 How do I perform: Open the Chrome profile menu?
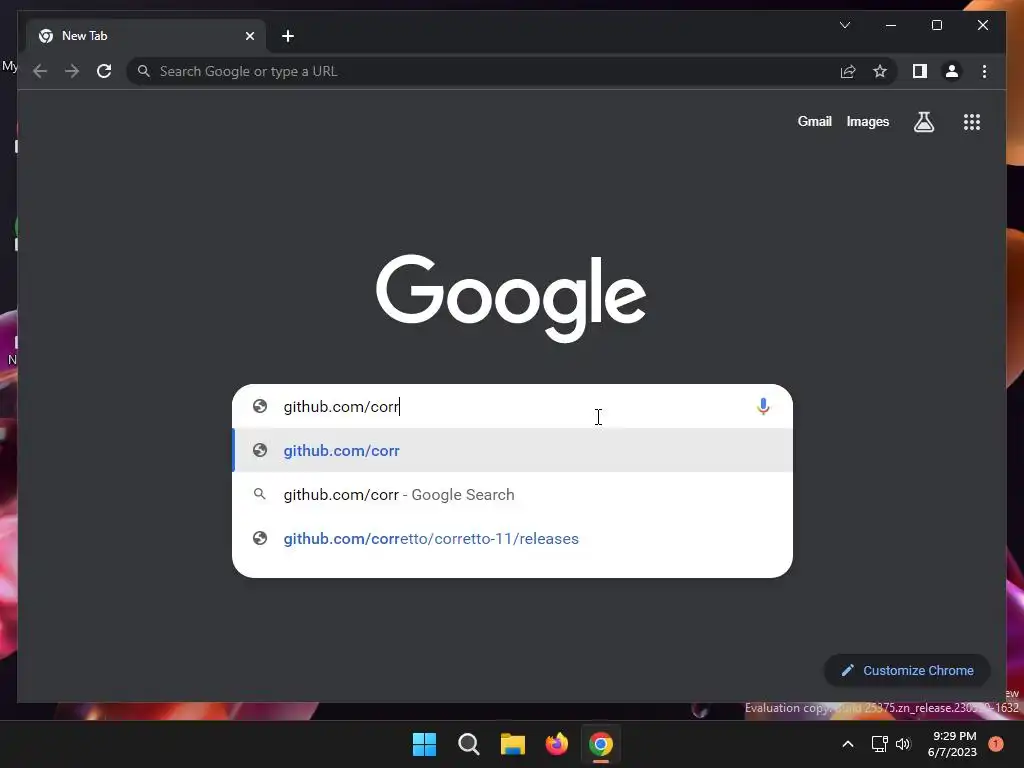pos(952,71)
